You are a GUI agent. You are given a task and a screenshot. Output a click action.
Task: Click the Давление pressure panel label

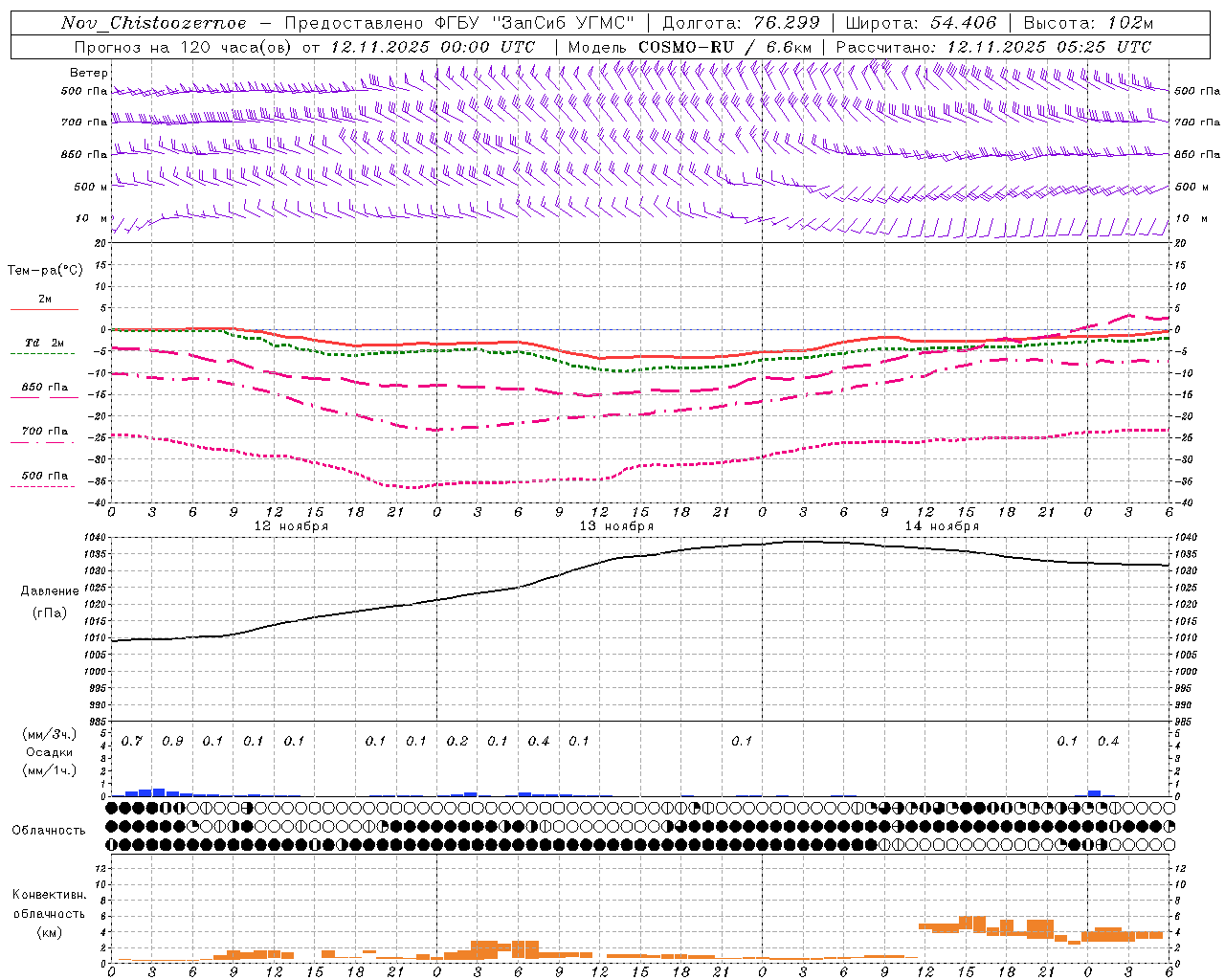[49, 591]
